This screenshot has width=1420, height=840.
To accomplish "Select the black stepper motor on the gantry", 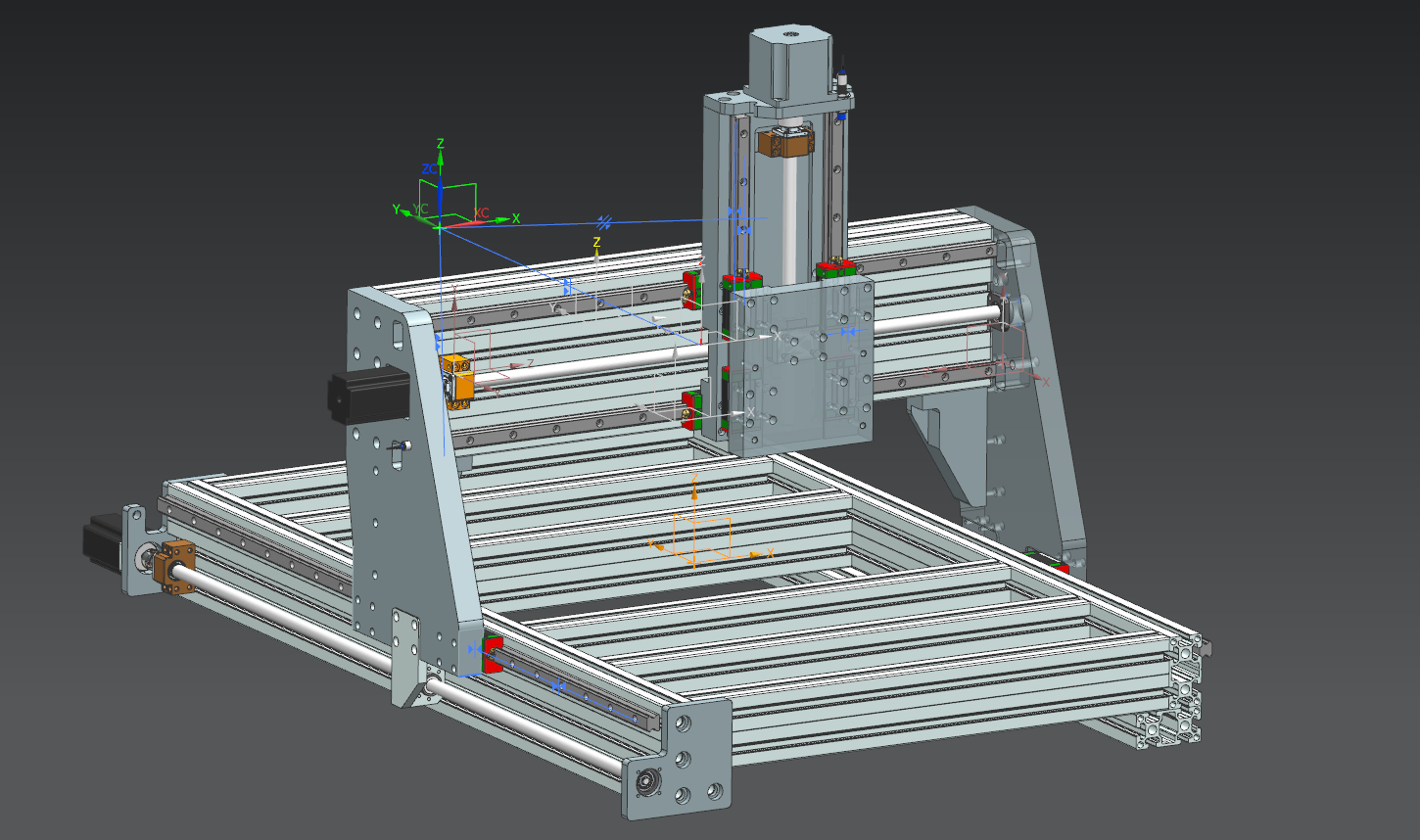I will coord(367,395).
